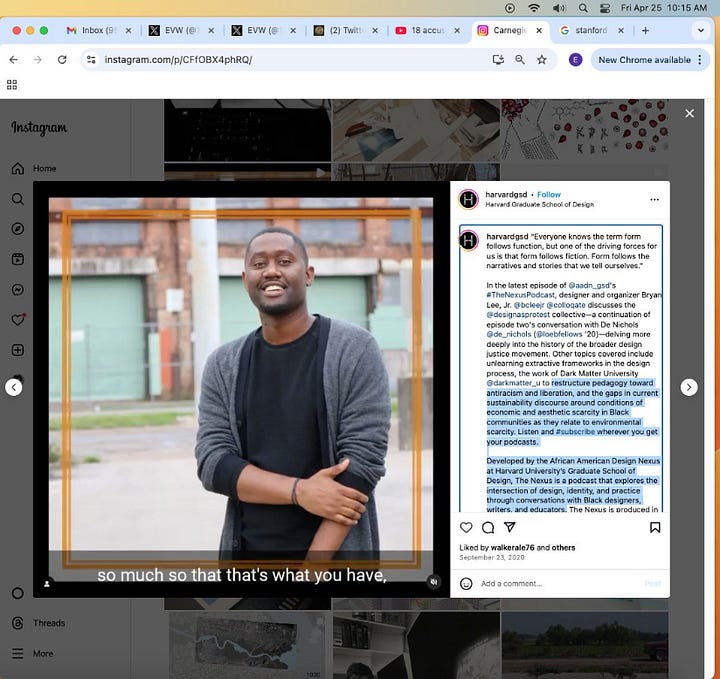The width and height of the screenshot is (720, 679).
Task: Go to previous post with left arrow
Action: 14,387
